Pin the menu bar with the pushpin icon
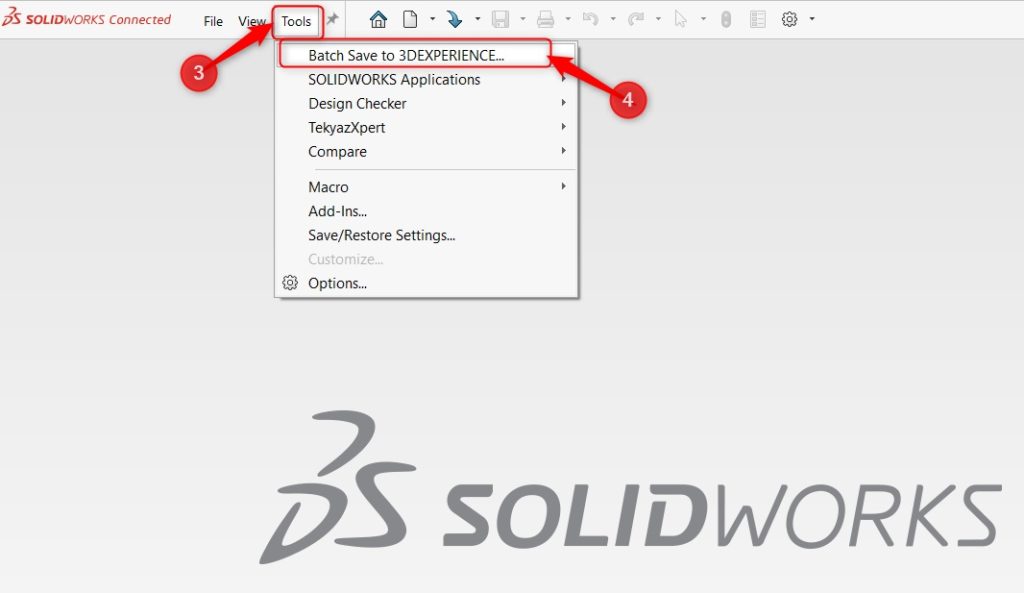This screenshot has height=593, width=1024. point(332,19)
